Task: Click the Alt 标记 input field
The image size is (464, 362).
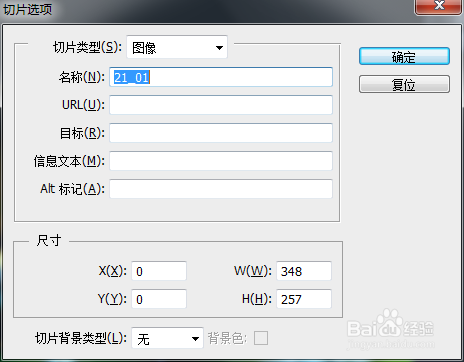Action: (x=221, y=189)
